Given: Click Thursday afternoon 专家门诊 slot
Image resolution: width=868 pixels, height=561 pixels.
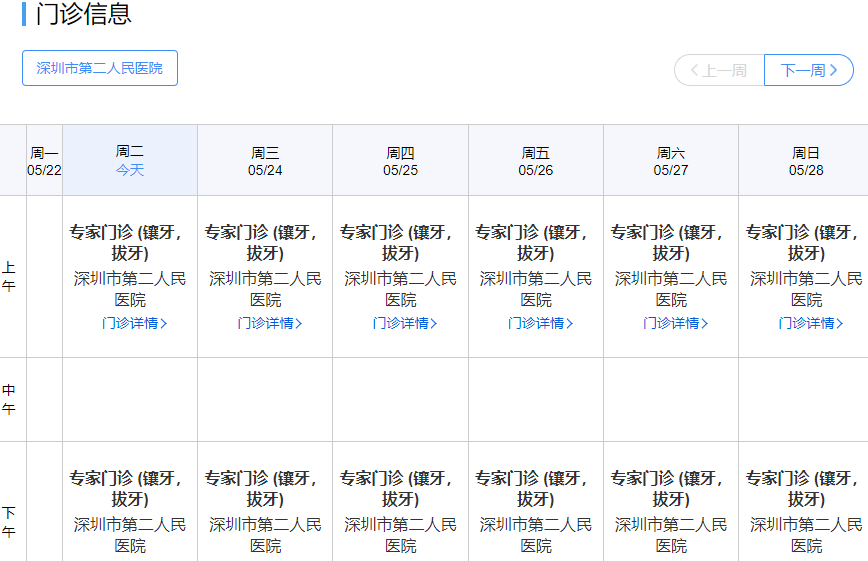Looking at the screenshot, I should pyautogui.click(x=401, y=488).
